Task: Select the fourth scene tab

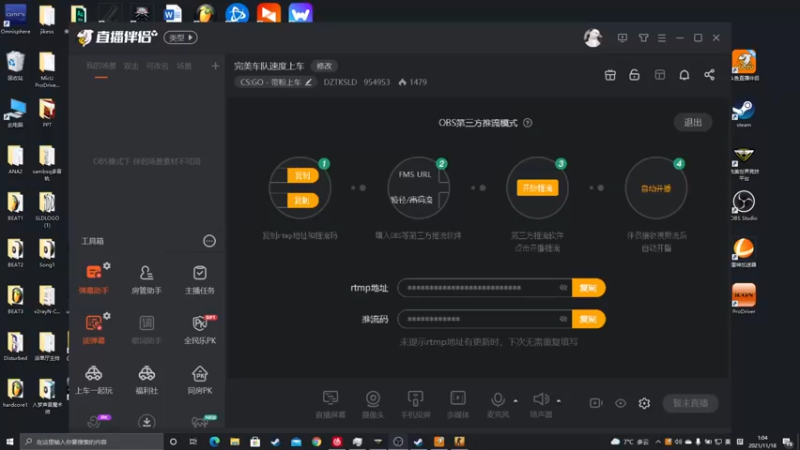Action: 184,66
